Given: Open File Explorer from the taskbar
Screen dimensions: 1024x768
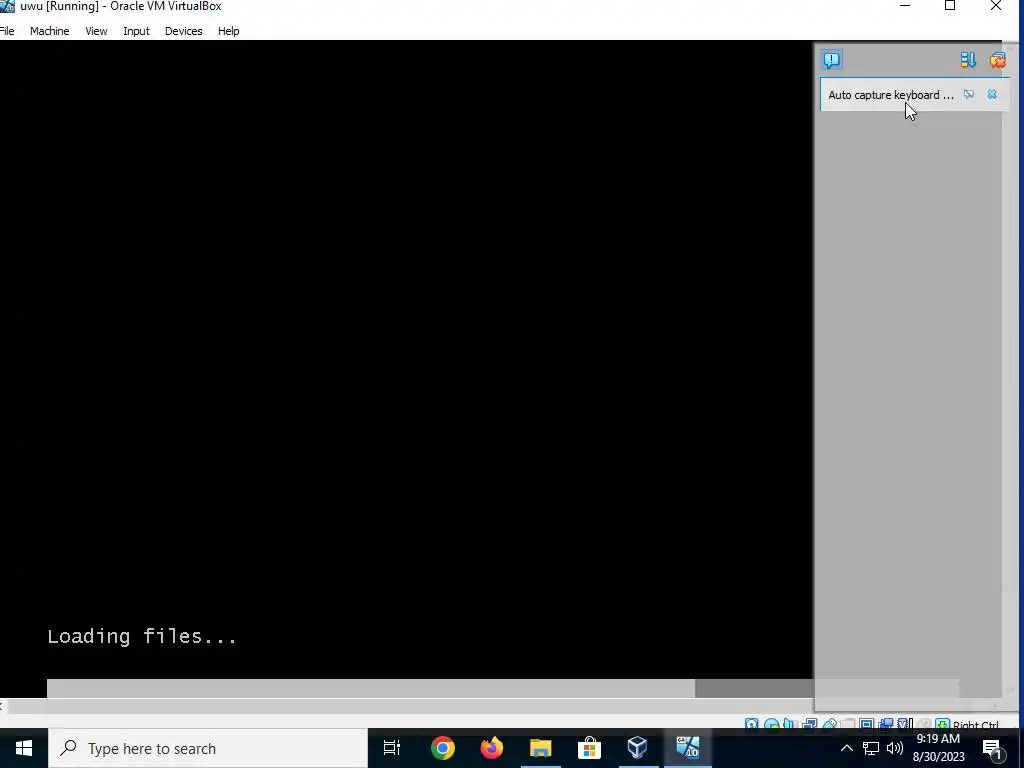Looking at the screenshot, I should click(x=541, y=748).
